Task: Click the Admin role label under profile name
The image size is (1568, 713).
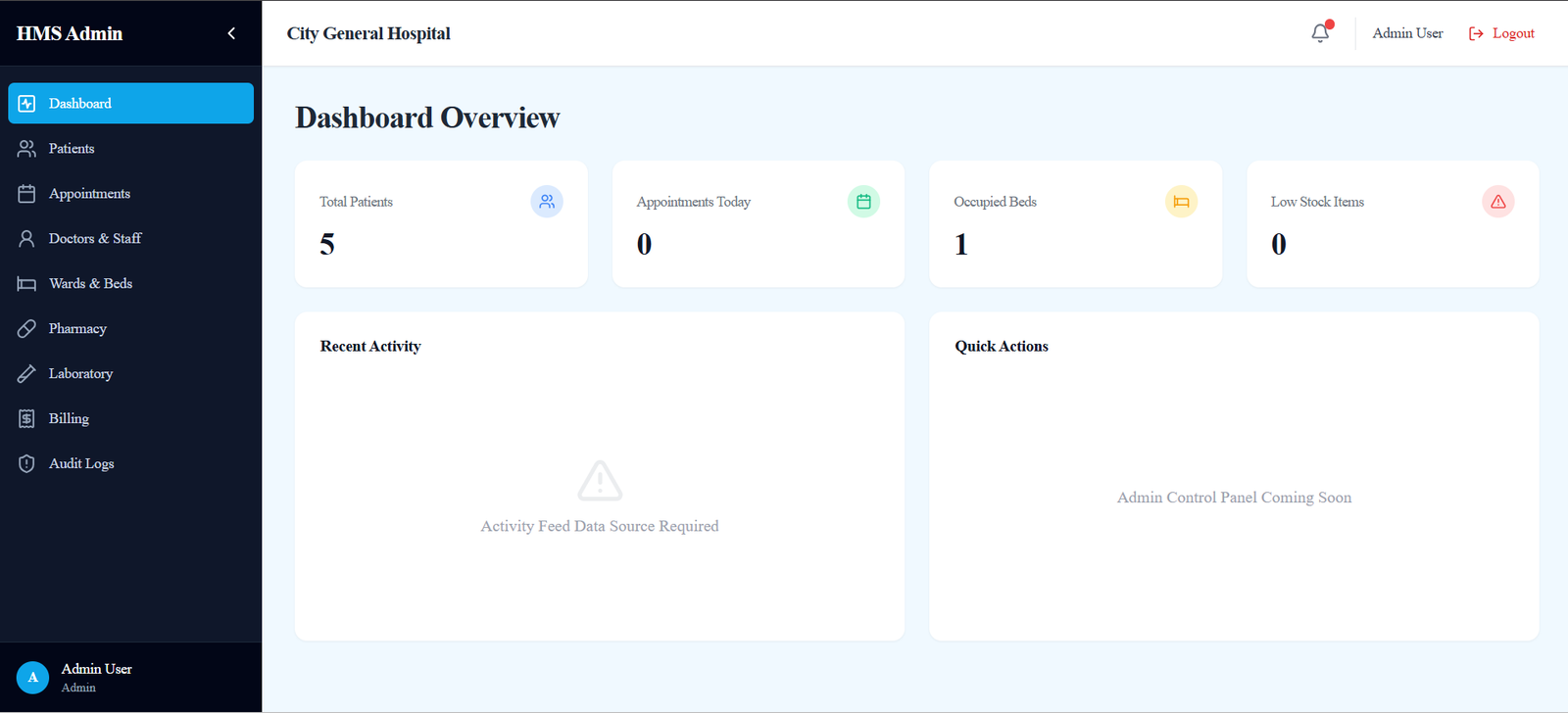Action: coord(78,688)
